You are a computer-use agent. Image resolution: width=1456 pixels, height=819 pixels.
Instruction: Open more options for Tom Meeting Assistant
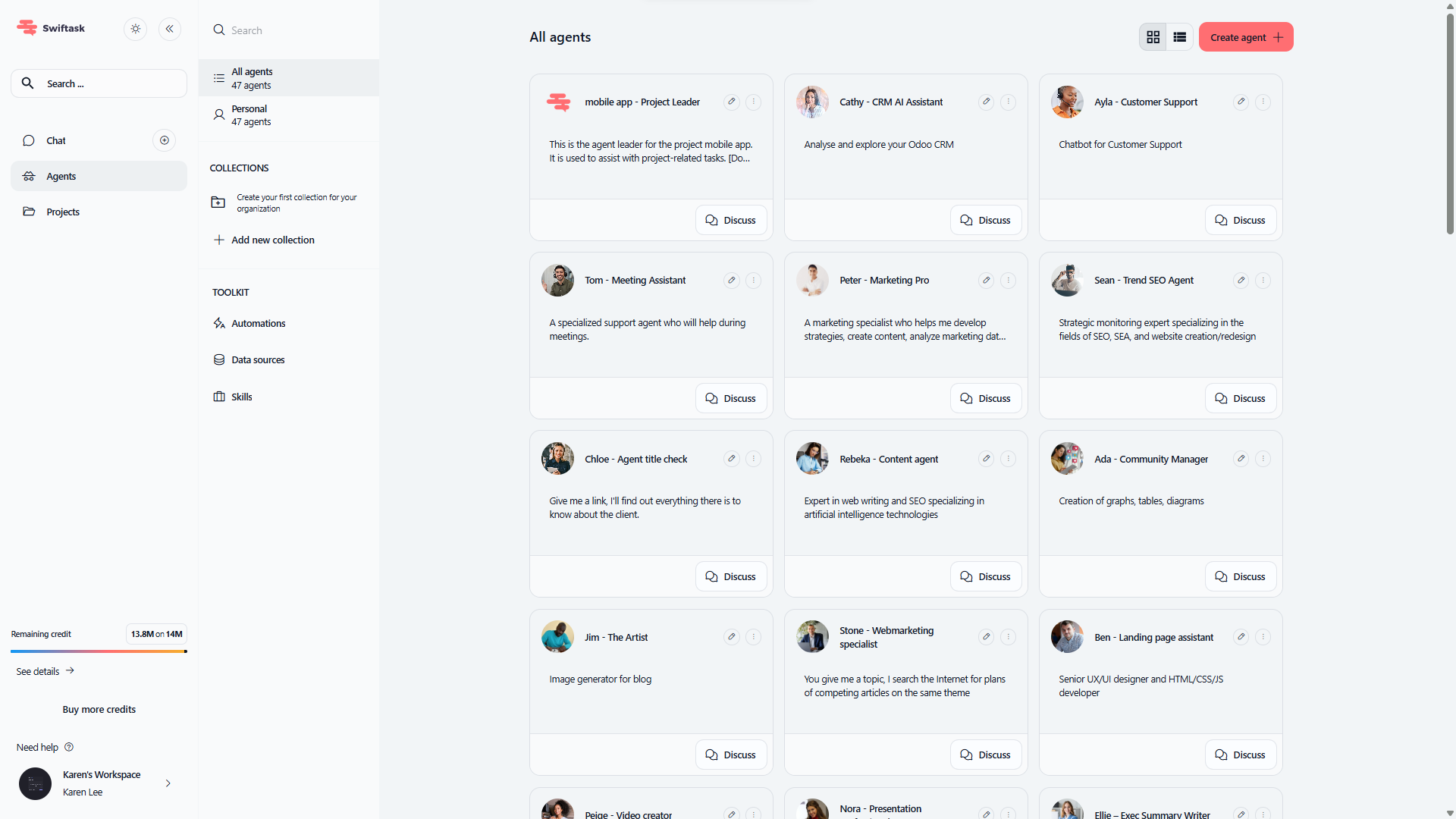pos(753,281)
